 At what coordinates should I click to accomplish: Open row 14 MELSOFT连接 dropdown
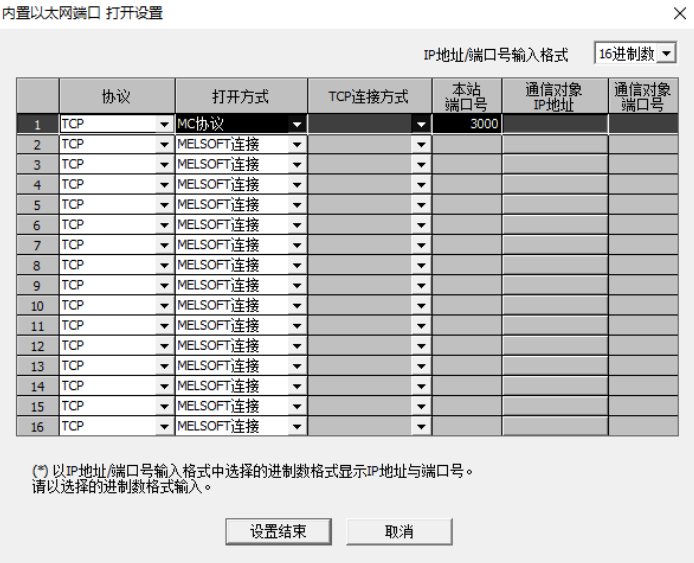click(x=297, y=386)
